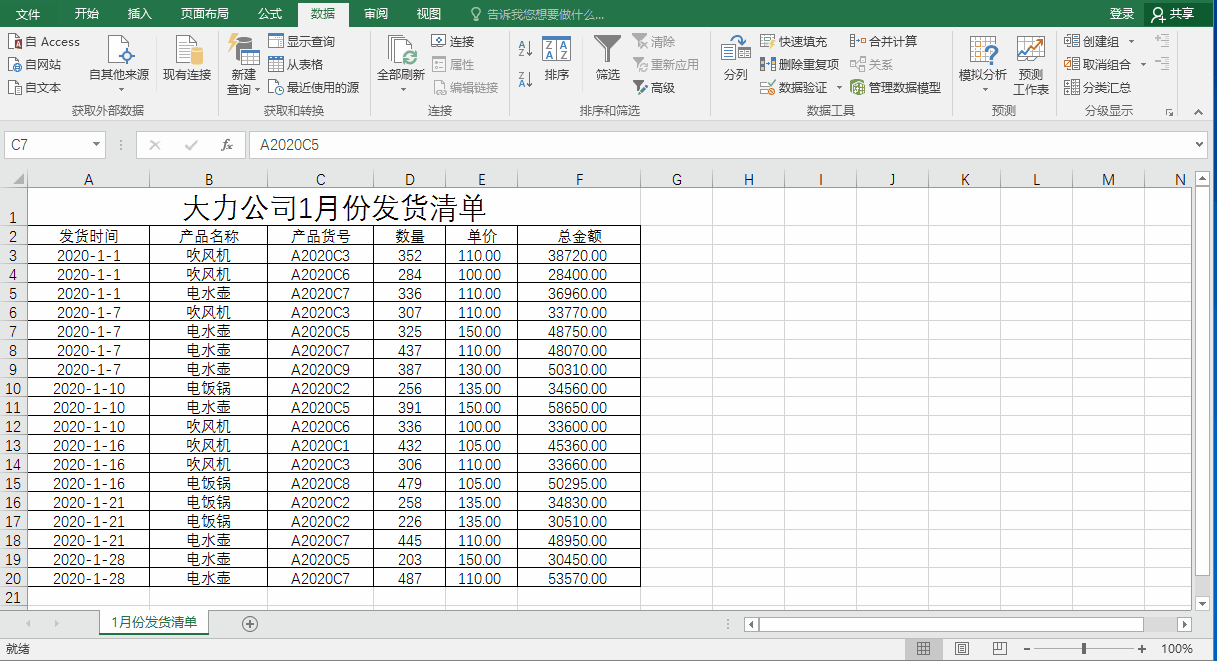Screen dimensions: 1217x661
Task: Click 登录 sign in
Action: [1122, 14]
